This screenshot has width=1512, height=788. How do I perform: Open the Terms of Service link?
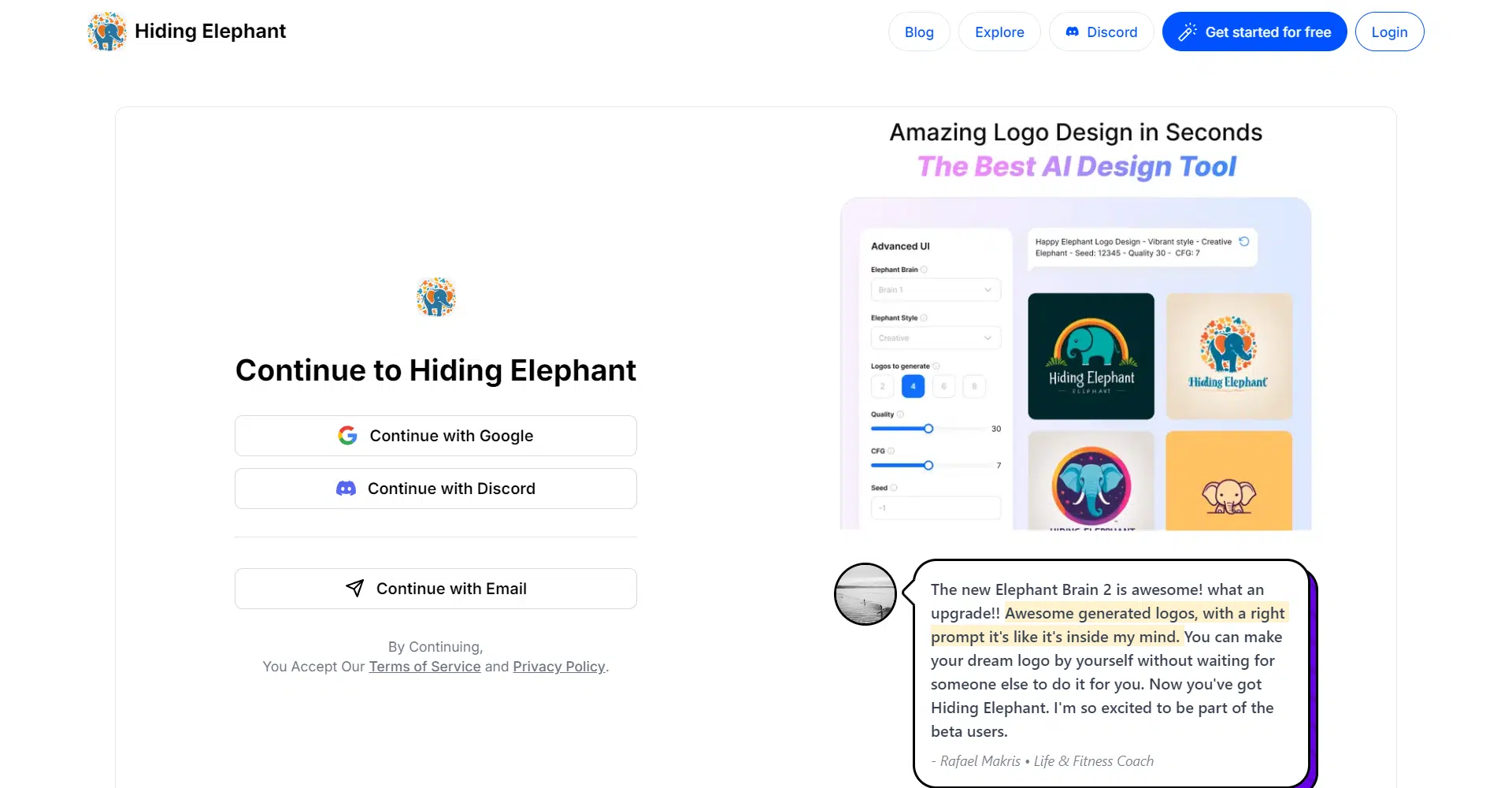pyautogui.click(x=424, y=667)
